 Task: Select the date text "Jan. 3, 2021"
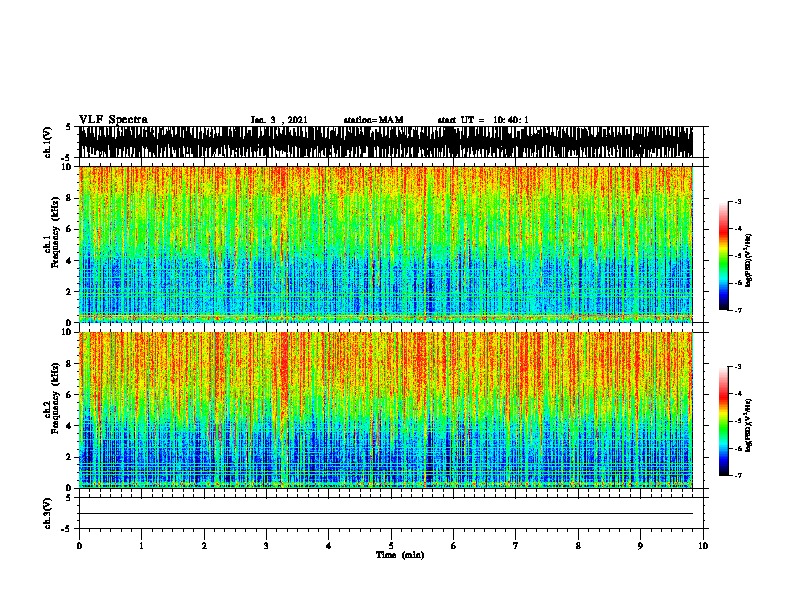pyautogui.click(x=279, y=120)
